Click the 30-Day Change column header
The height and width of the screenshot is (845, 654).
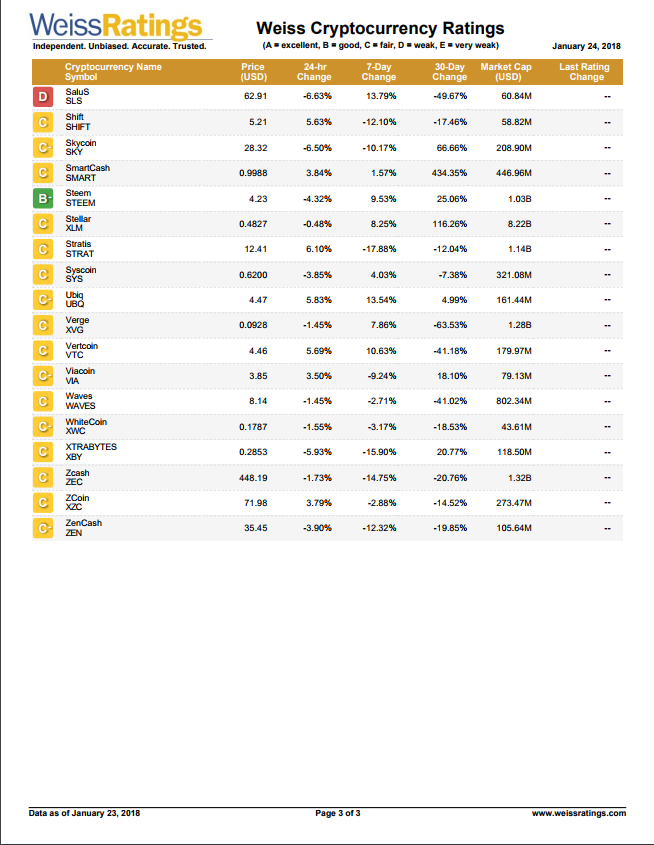(449, 72)
